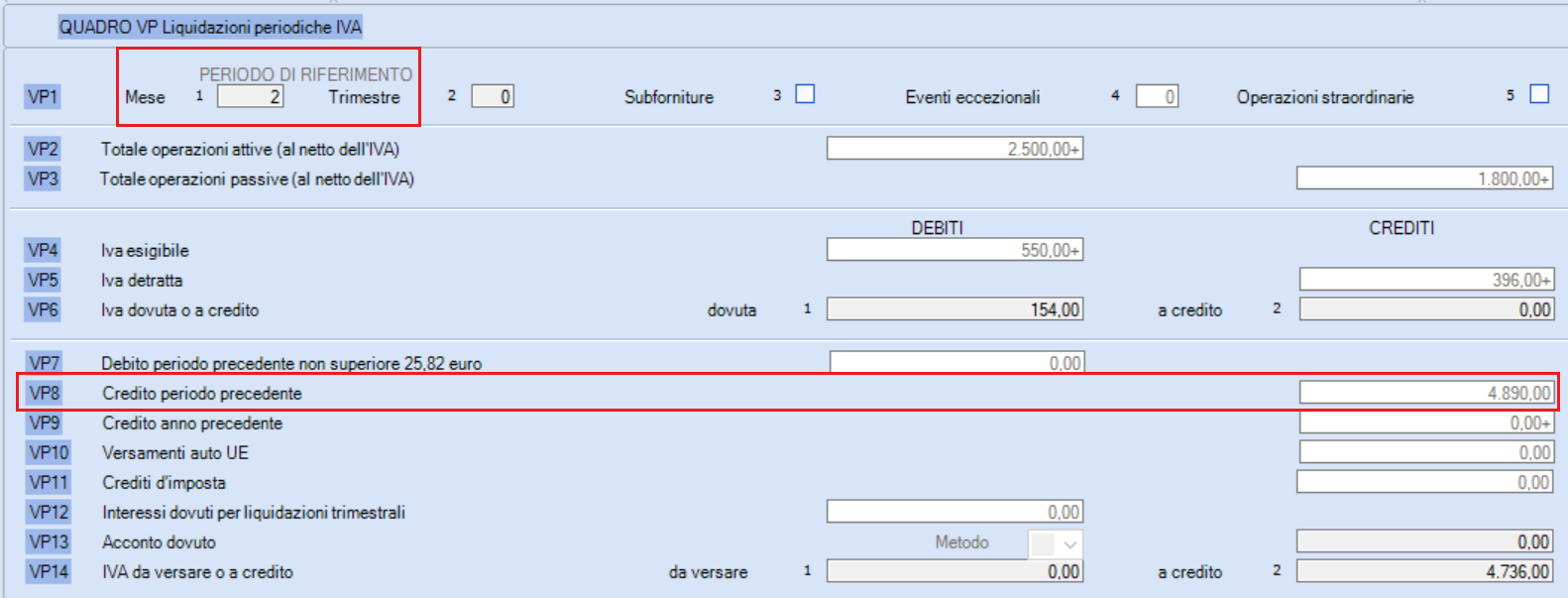Tick the Subforniture checkbox
The image size is (1568, 598).
click(805, 94)
